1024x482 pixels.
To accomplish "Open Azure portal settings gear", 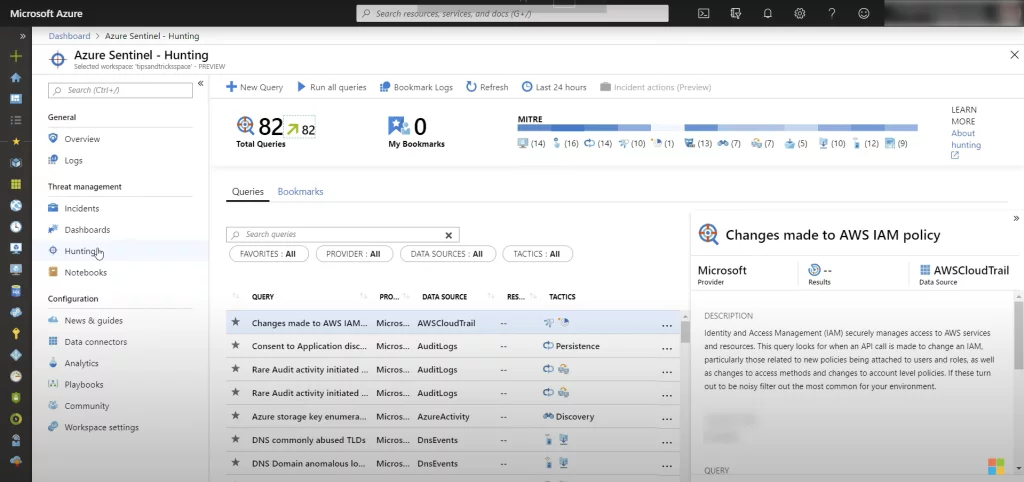I will (800, 14).
